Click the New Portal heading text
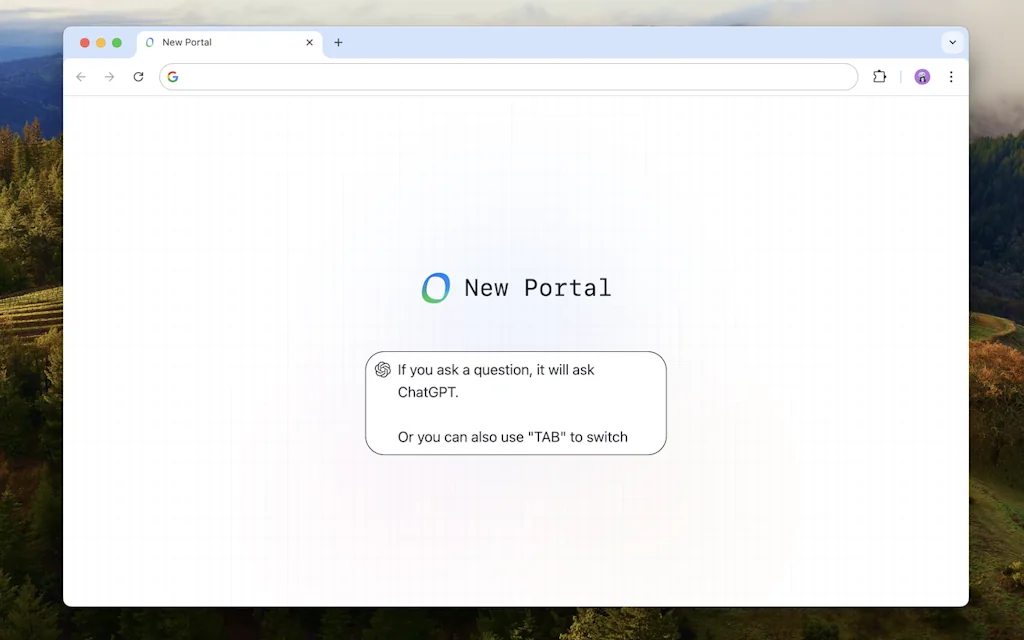Screen dimensions: 1024x640 coord(537,288)
